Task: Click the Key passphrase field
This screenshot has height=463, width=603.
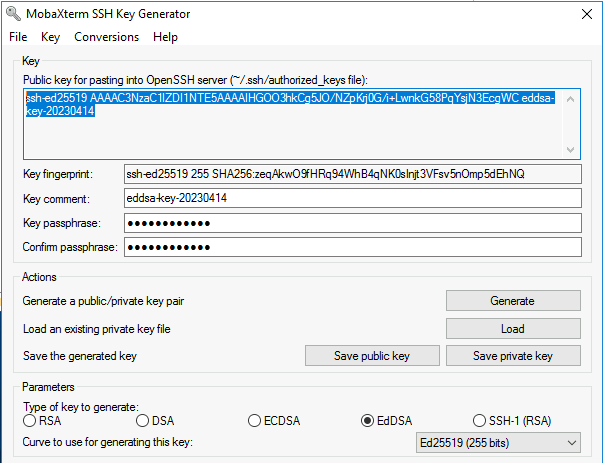Action: coord(353,223)
